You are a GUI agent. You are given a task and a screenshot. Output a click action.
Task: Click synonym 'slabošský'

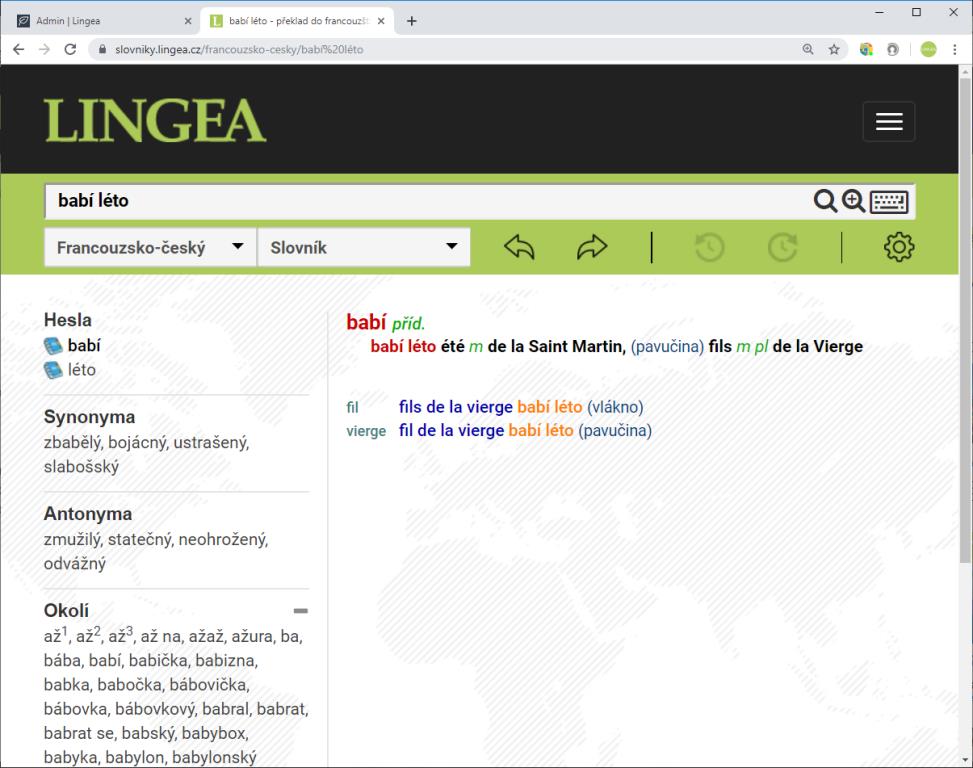(81, 467)
